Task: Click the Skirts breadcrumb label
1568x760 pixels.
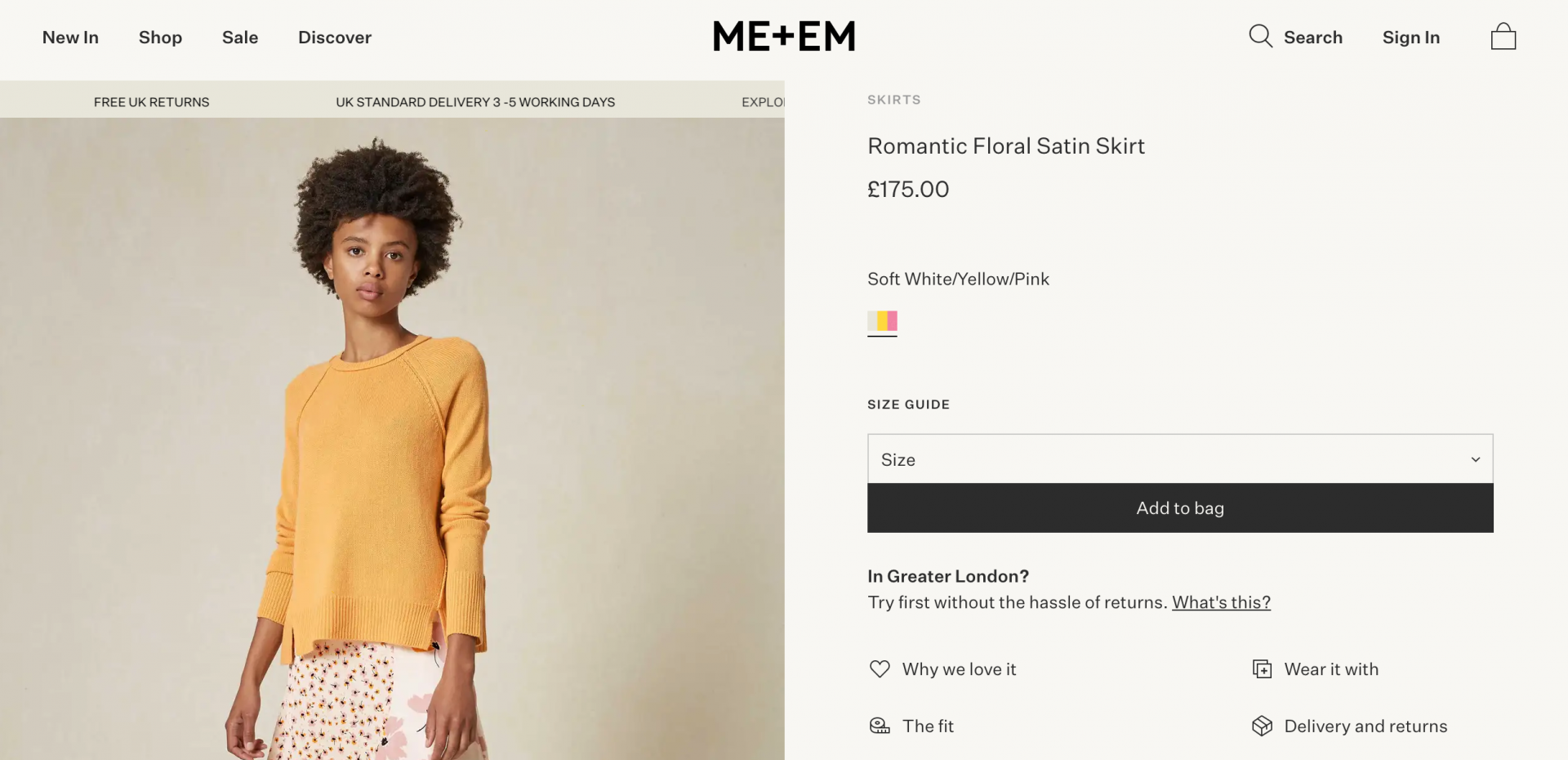Action: (893, 99)
